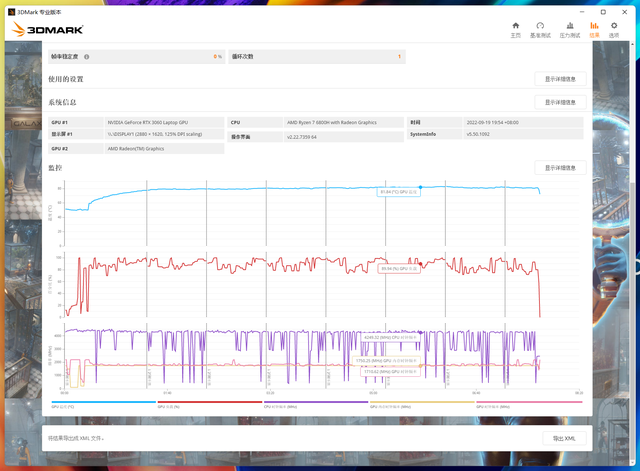Toggle the purple CPU clock legend
Viewport: 640px width, 471px height.
click(316, 404)
